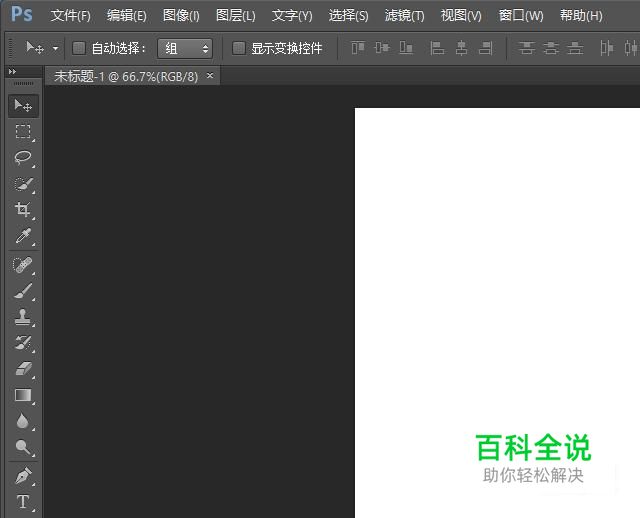Open the 滤镜(T) menu

pos(404,16)
